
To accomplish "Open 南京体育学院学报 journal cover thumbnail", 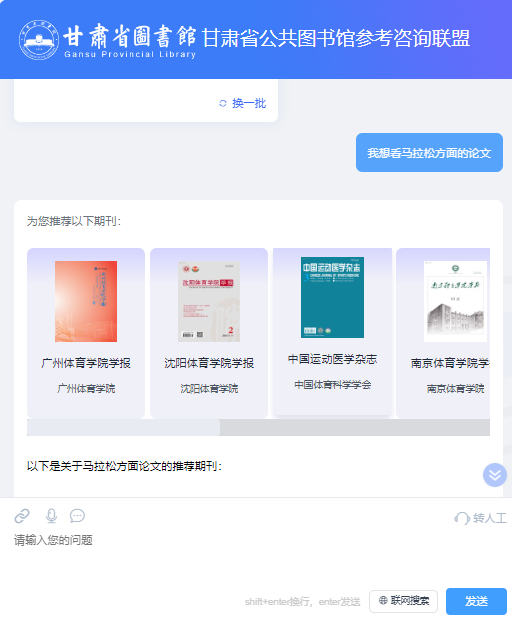I will coord(455,301).
